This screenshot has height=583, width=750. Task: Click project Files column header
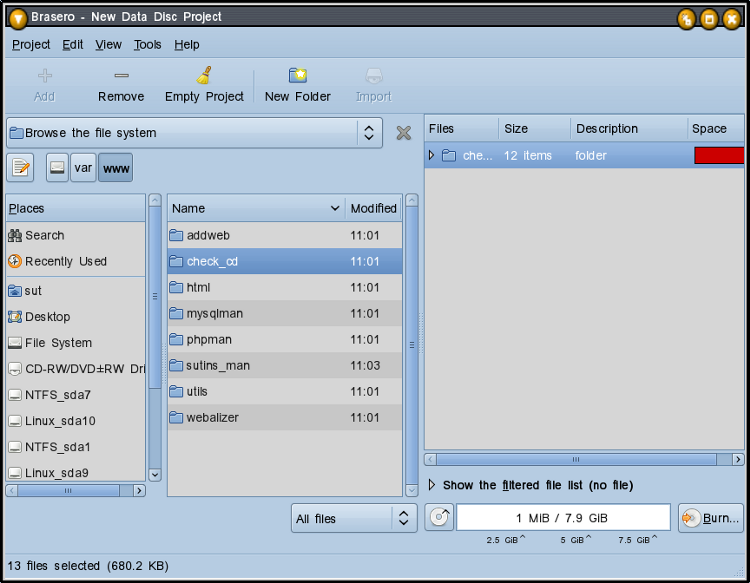click(462, 129)
